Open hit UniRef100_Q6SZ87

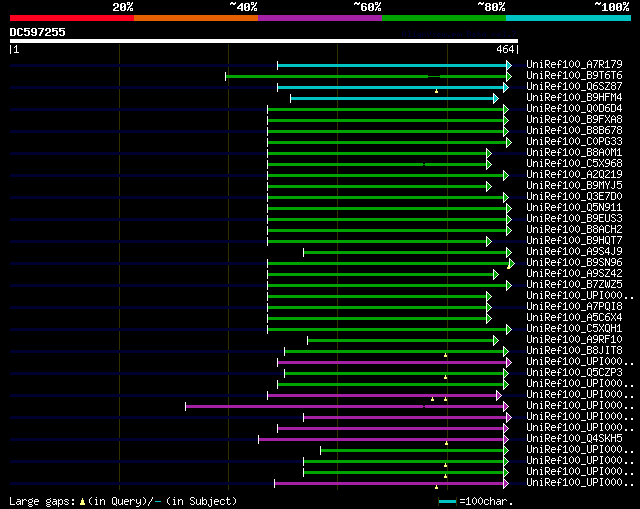coord(574,87)
